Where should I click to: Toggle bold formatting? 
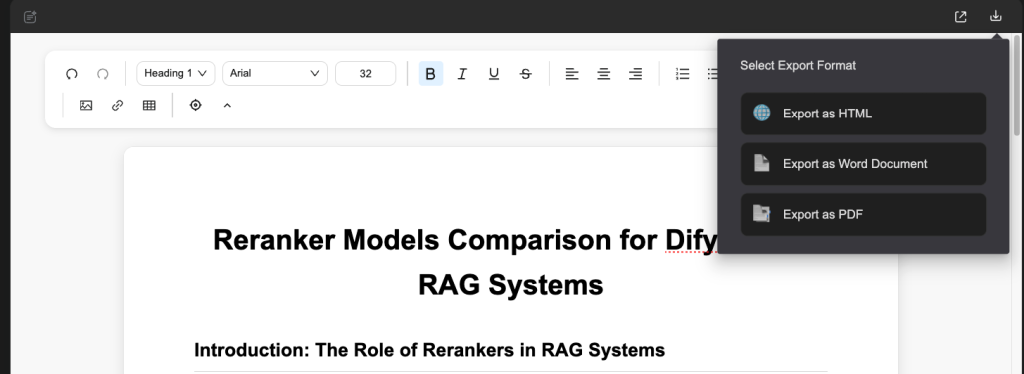click(430, 74)
